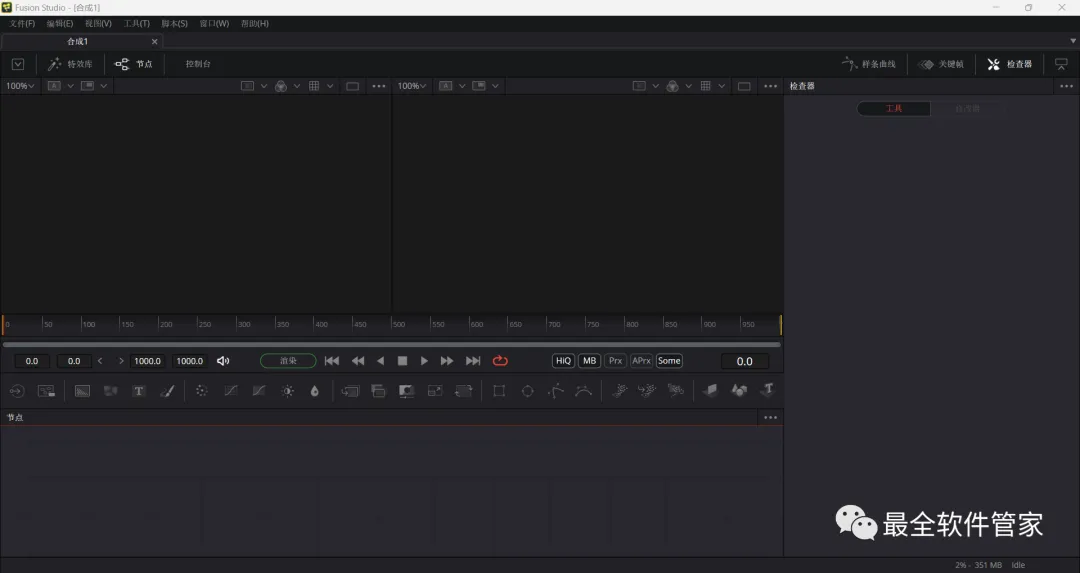Open the 文件(F) menu
The width and height of the screenshot is (1080, 573).
22,23
